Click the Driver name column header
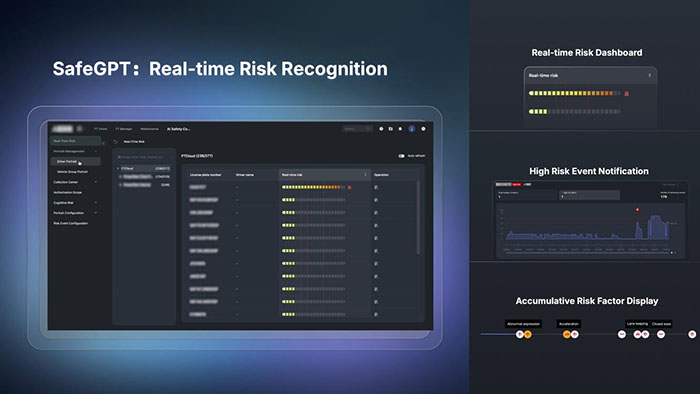700x394 pixels. (245, 175)
